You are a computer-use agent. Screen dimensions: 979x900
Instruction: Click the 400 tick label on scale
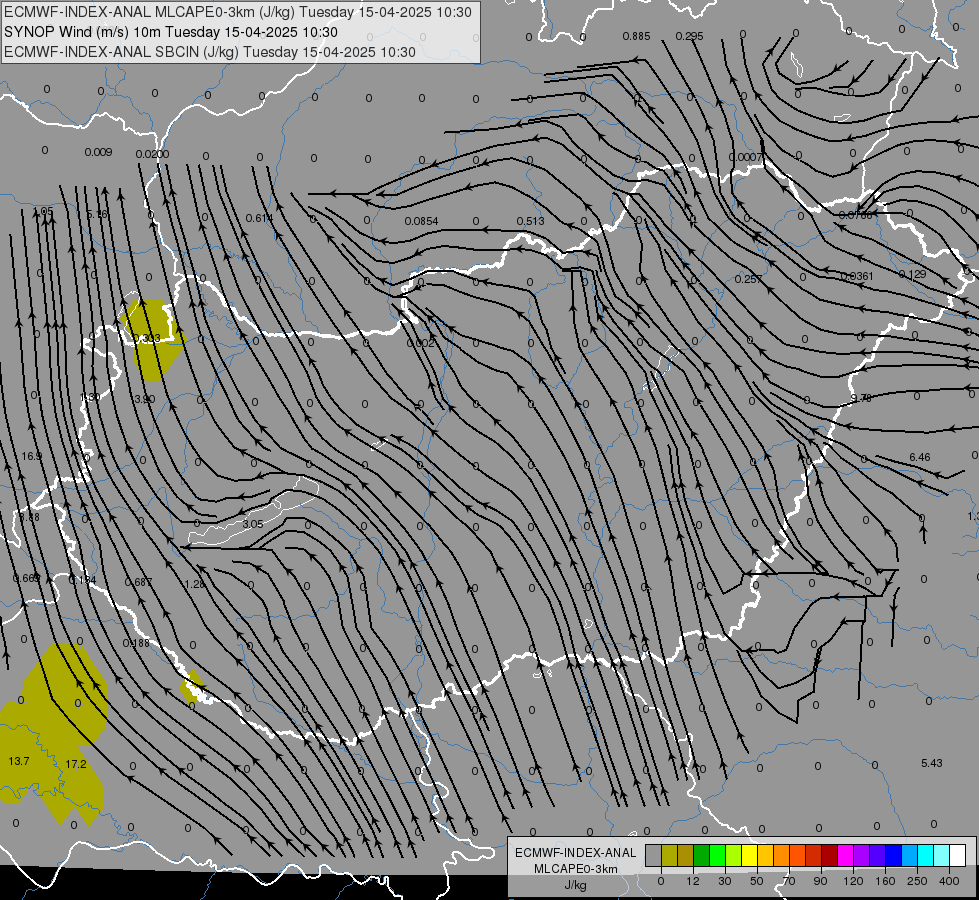point(949,881)
